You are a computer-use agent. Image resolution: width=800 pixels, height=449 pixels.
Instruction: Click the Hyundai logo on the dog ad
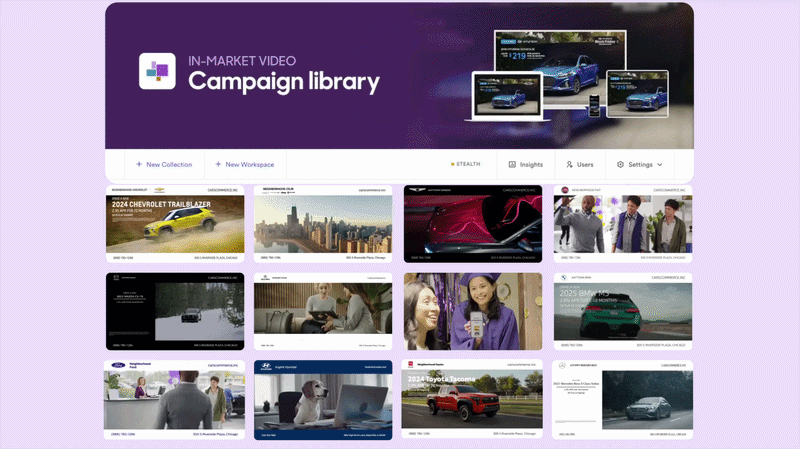pos(266,366)
